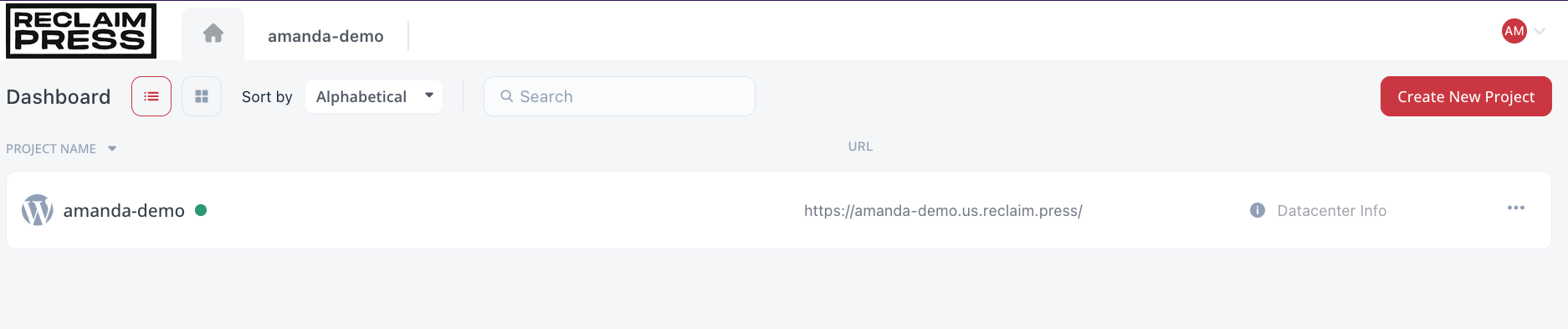Switch to list view layout
This screenshot has height=329, width=1568.
tap(151, 96)
